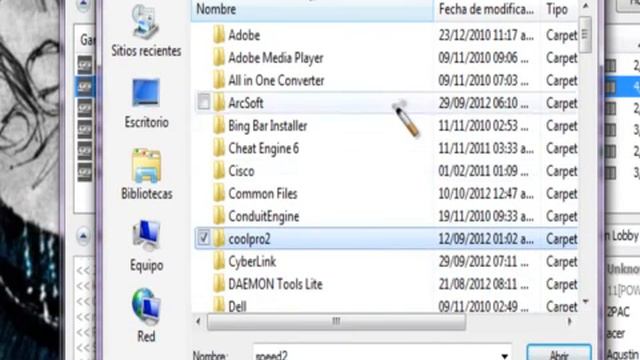Click the DAEMON Tools Lite name
The width and height of the screenshot is (640, 360).
click(x=275, y=284)
